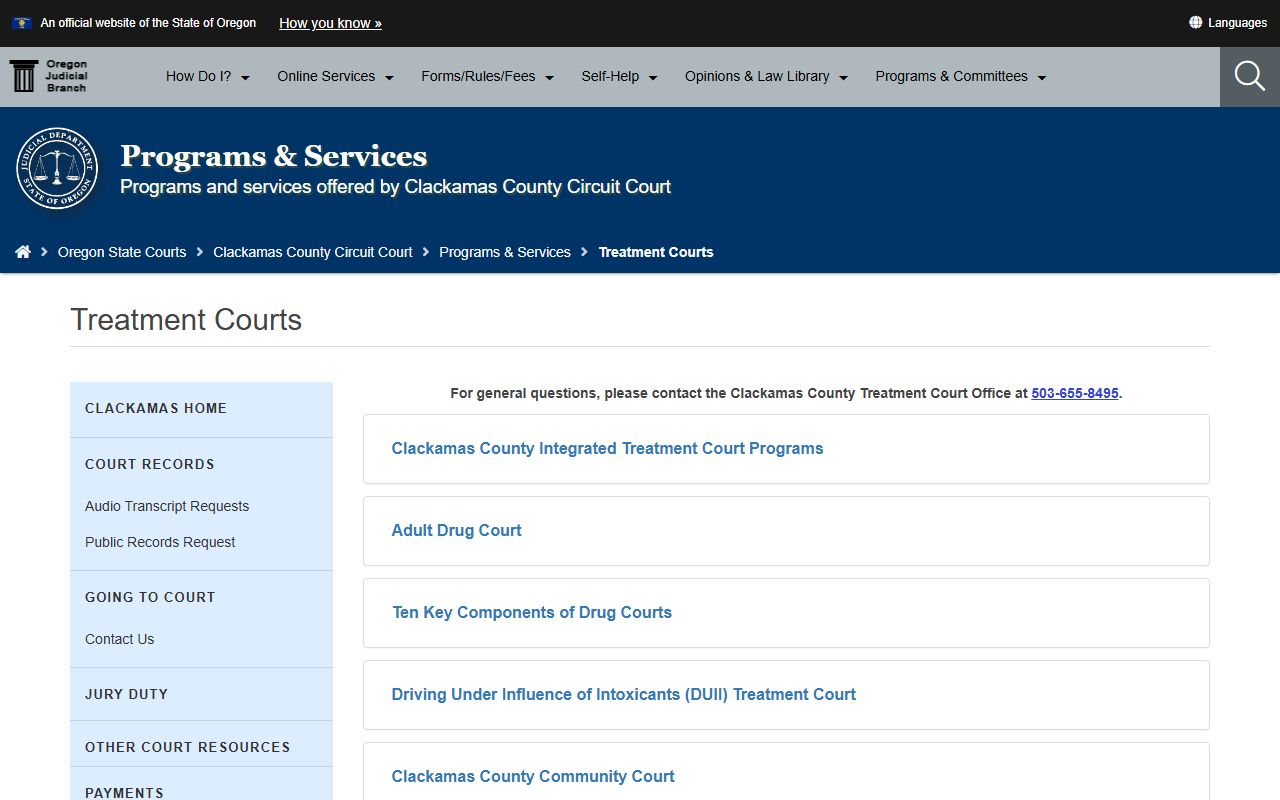The height and width of the screenshot is (800, 1280).
Task: Click the Programs & Services banner title
Action: pos(274,156)
